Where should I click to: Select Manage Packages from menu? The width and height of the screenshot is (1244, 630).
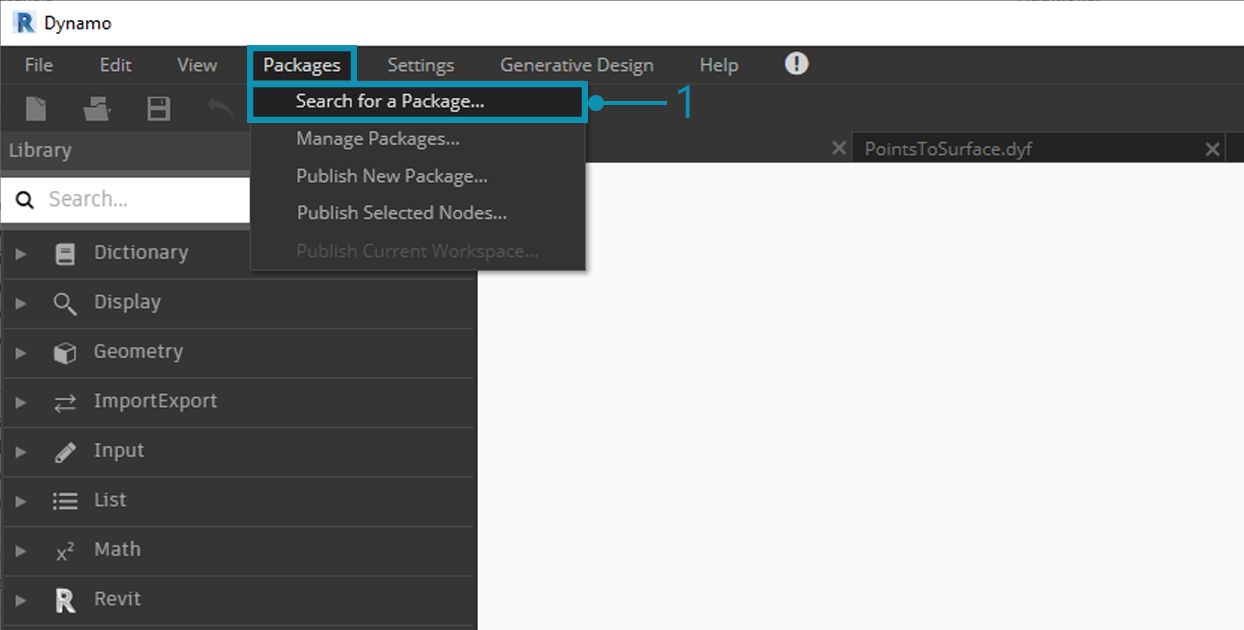click(x=377, y=139)
